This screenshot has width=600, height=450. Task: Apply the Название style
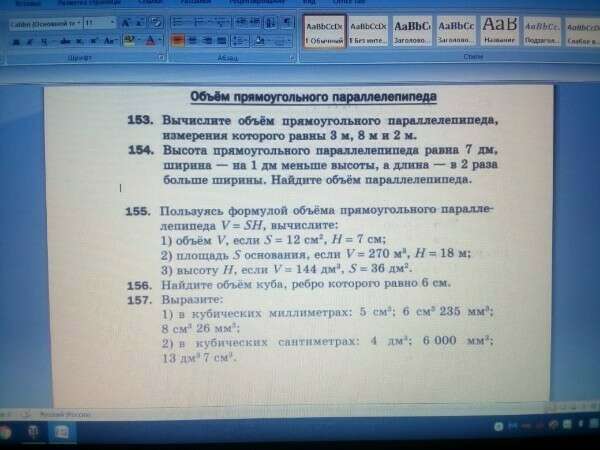(499, 31)
